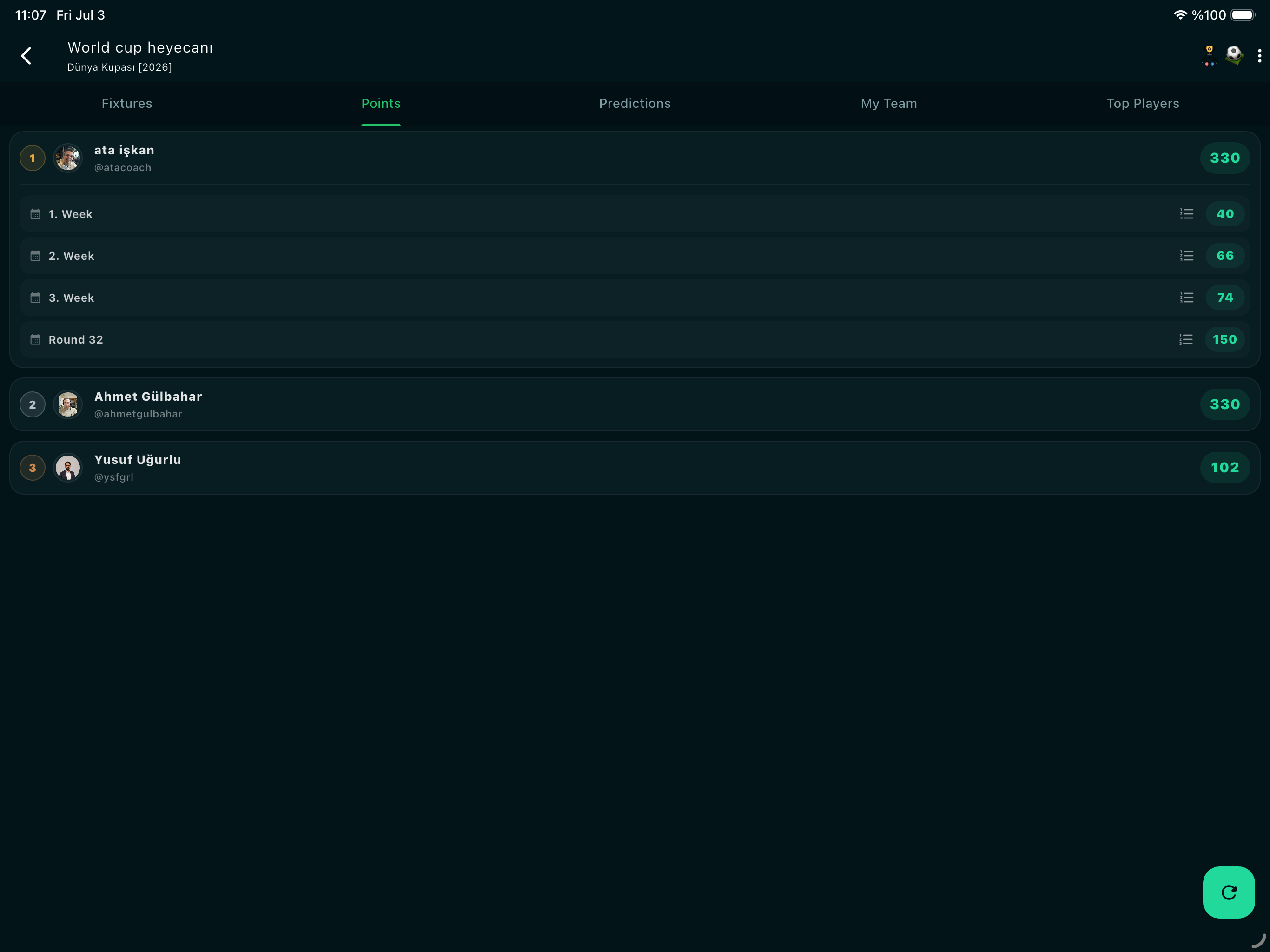Click rank 3 badge
The width and height of the screenshot is (1270, 952).
[33, 468]
